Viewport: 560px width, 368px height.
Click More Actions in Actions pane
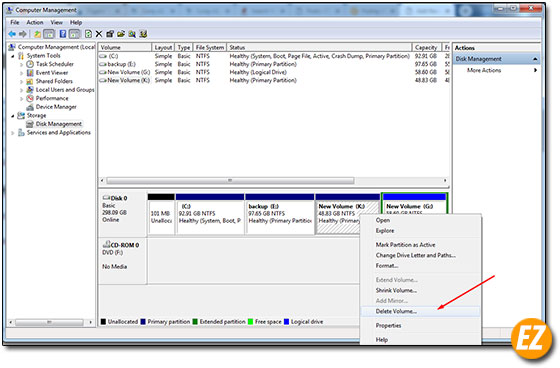[484, 70]
